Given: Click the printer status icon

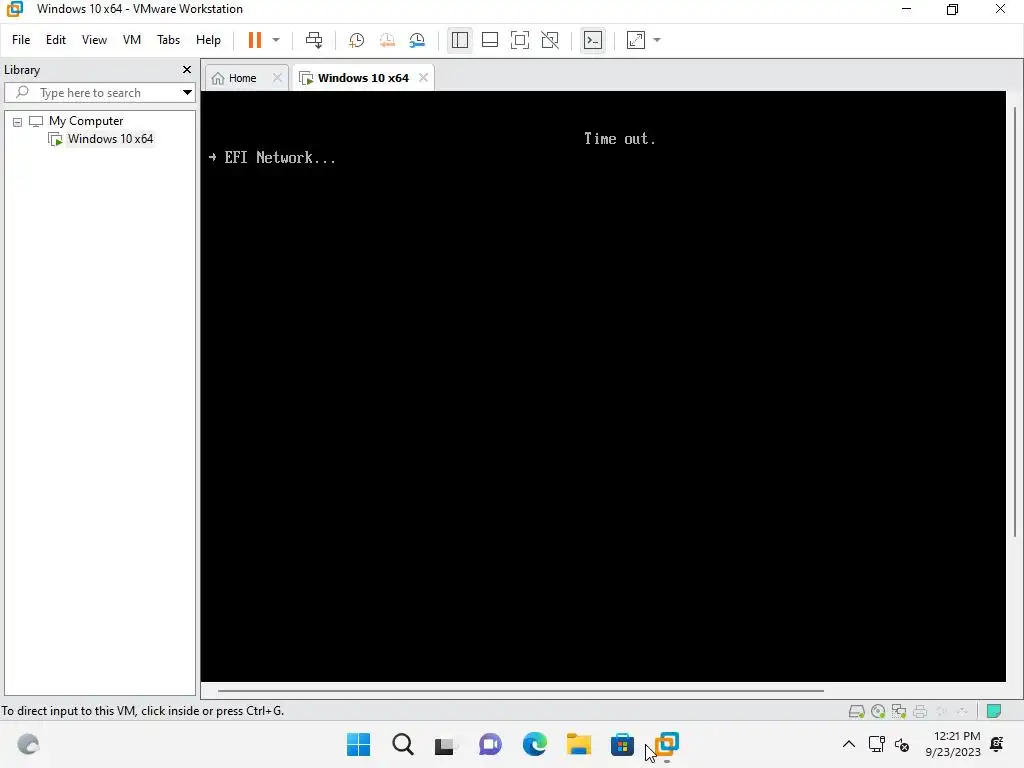Looking at the screenshot, I should coord(920,711).
